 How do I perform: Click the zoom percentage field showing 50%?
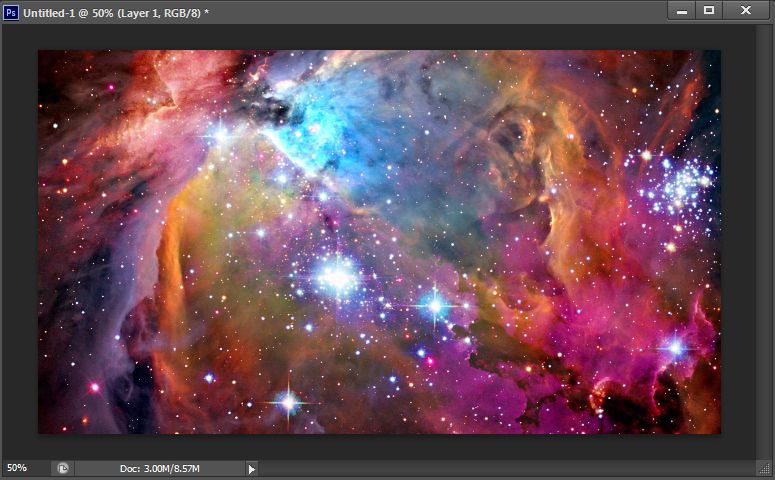point(26,468)
